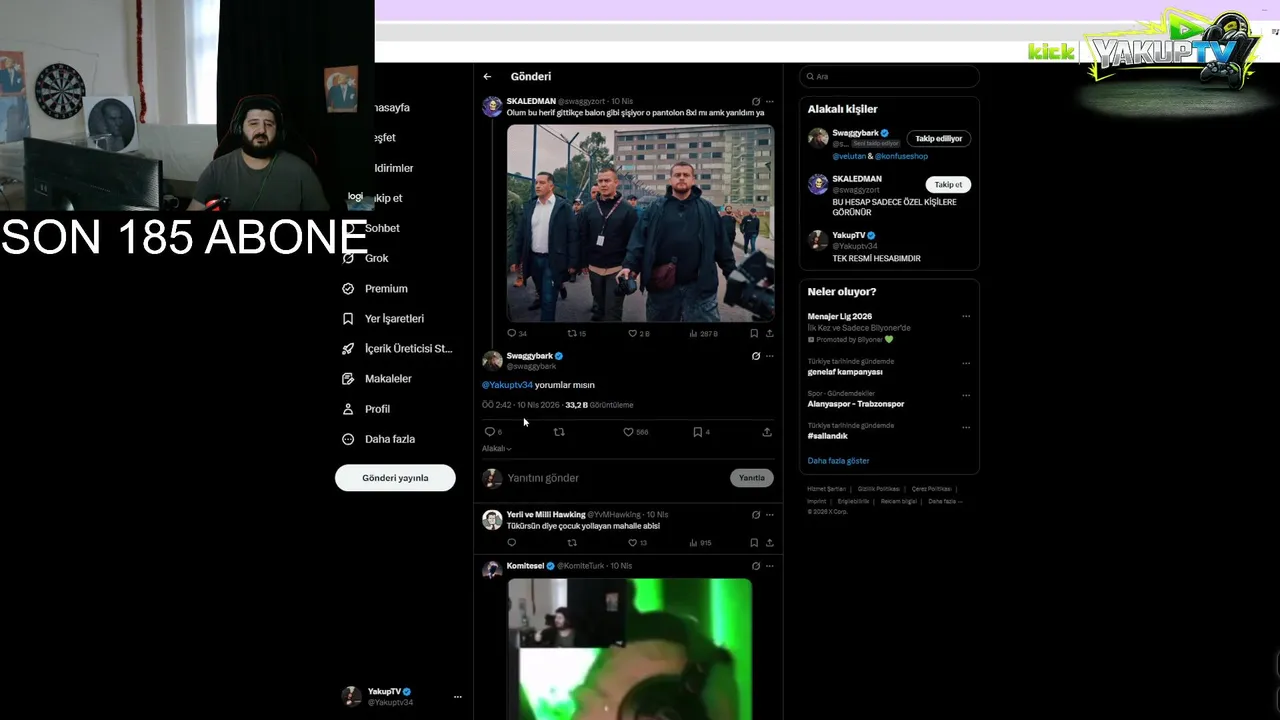This screenshot has height=720, width=1280.
Task: Open YakupTV account avatar at bottom sidebar
Action: point(351,696)
